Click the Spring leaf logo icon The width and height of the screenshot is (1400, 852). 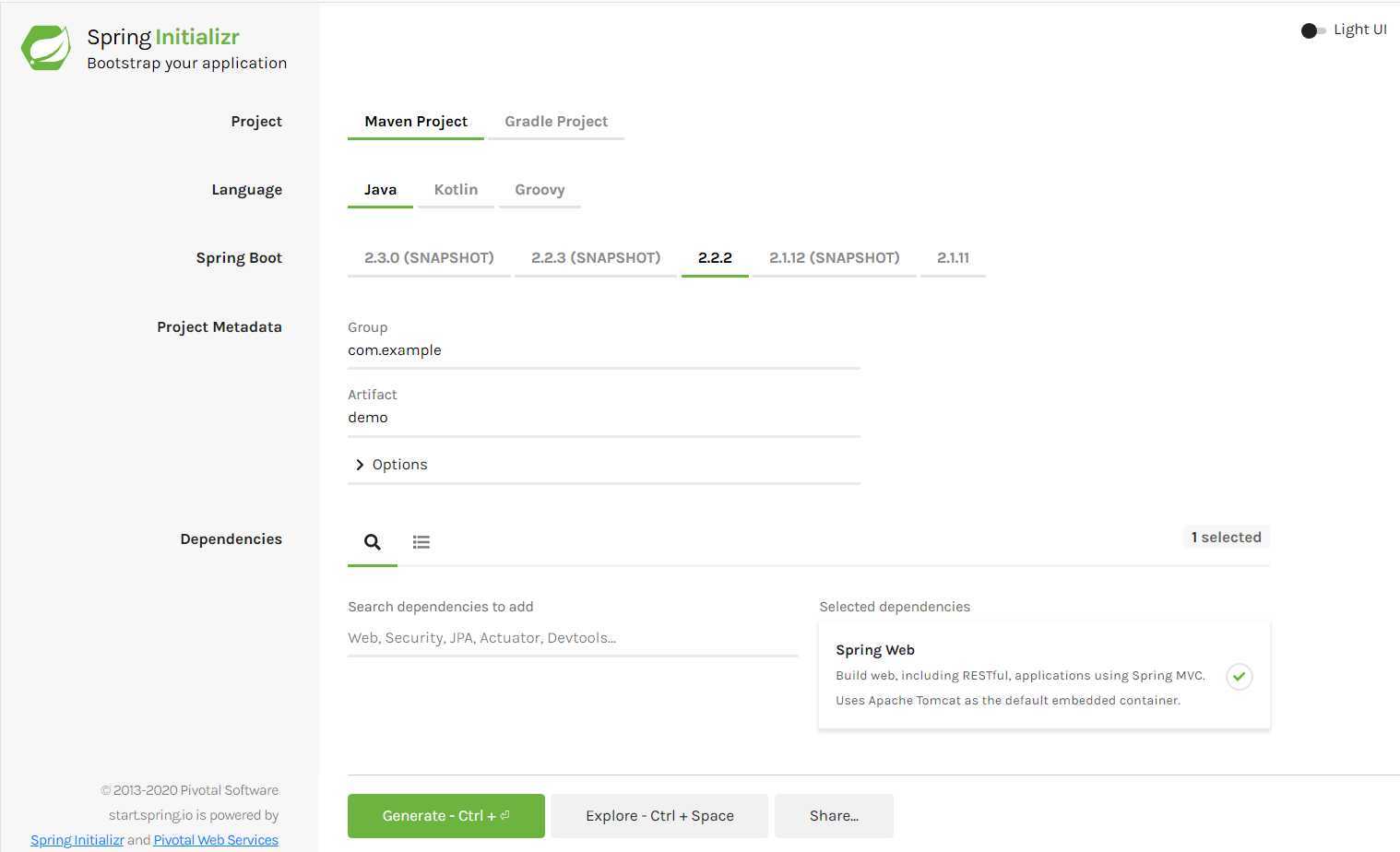coord(46,48)
